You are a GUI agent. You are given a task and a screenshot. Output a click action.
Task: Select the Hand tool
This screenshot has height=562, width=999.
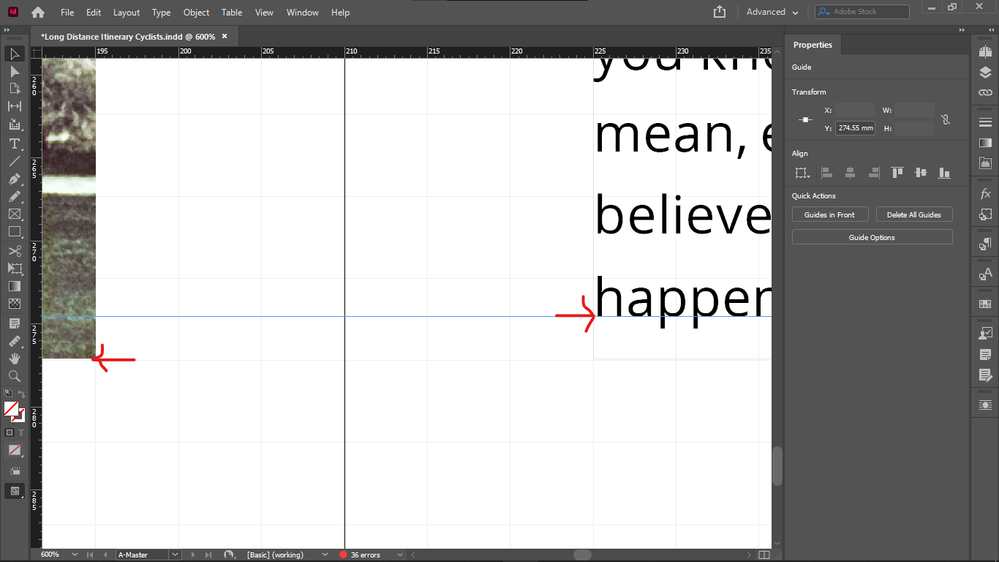pyautogui.click(x=15, y=358)
